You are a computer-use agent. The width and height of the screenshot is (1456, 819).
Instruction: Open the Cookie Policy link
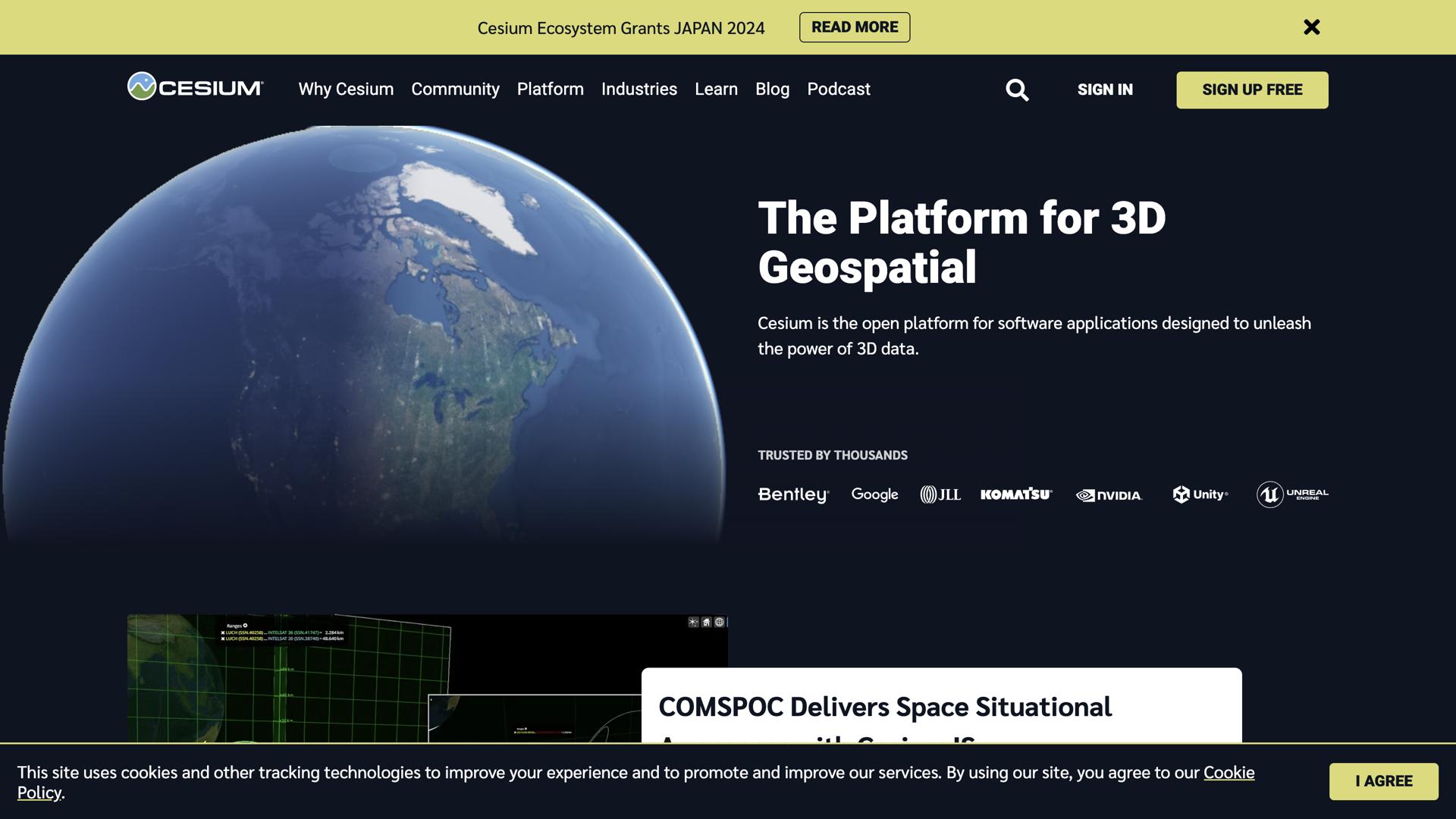coord(1227,773)
